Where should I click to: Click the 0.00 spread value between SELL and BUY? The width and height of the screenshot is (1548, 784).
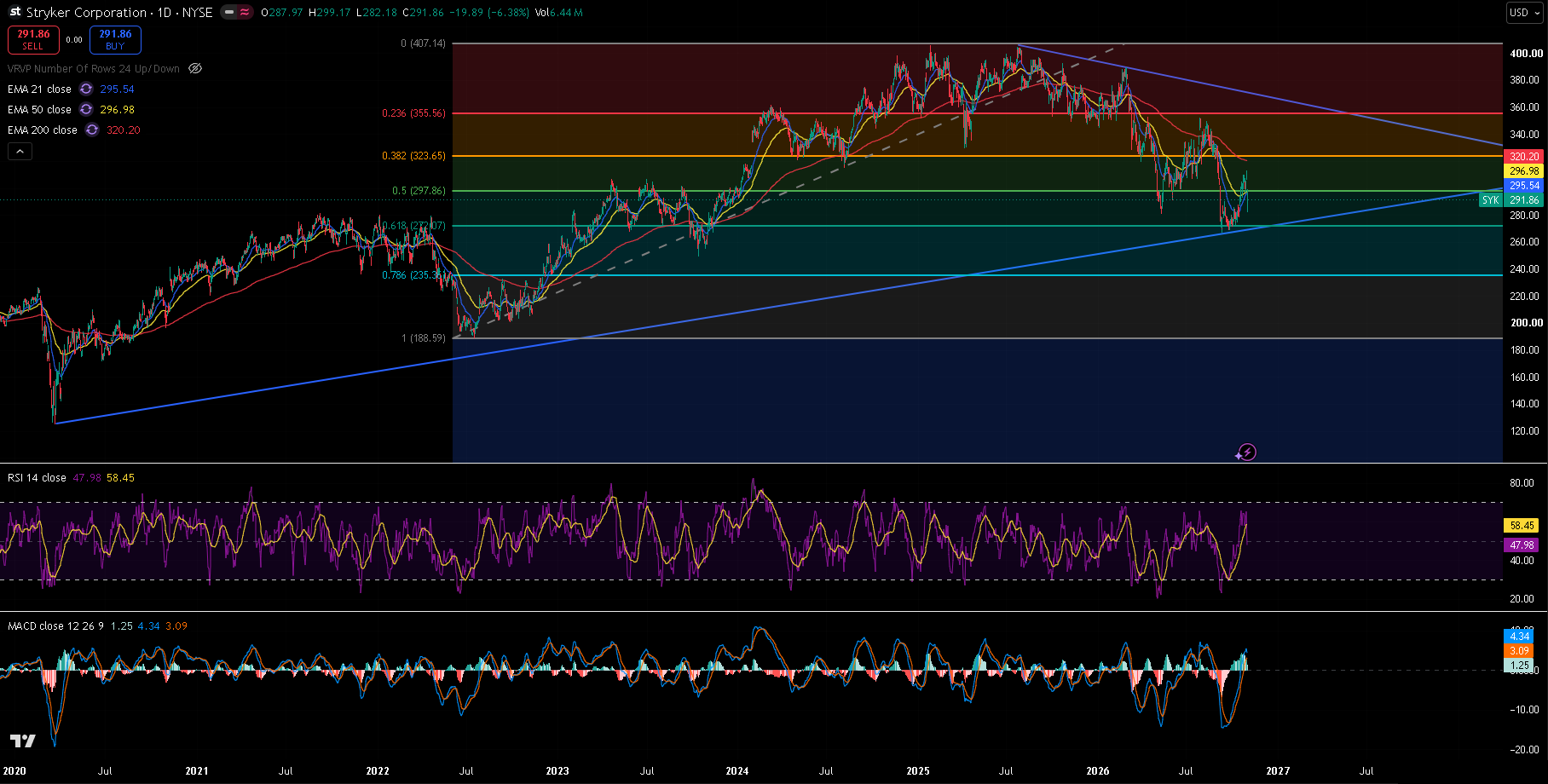pyautogui.click(x=74, y=39)
